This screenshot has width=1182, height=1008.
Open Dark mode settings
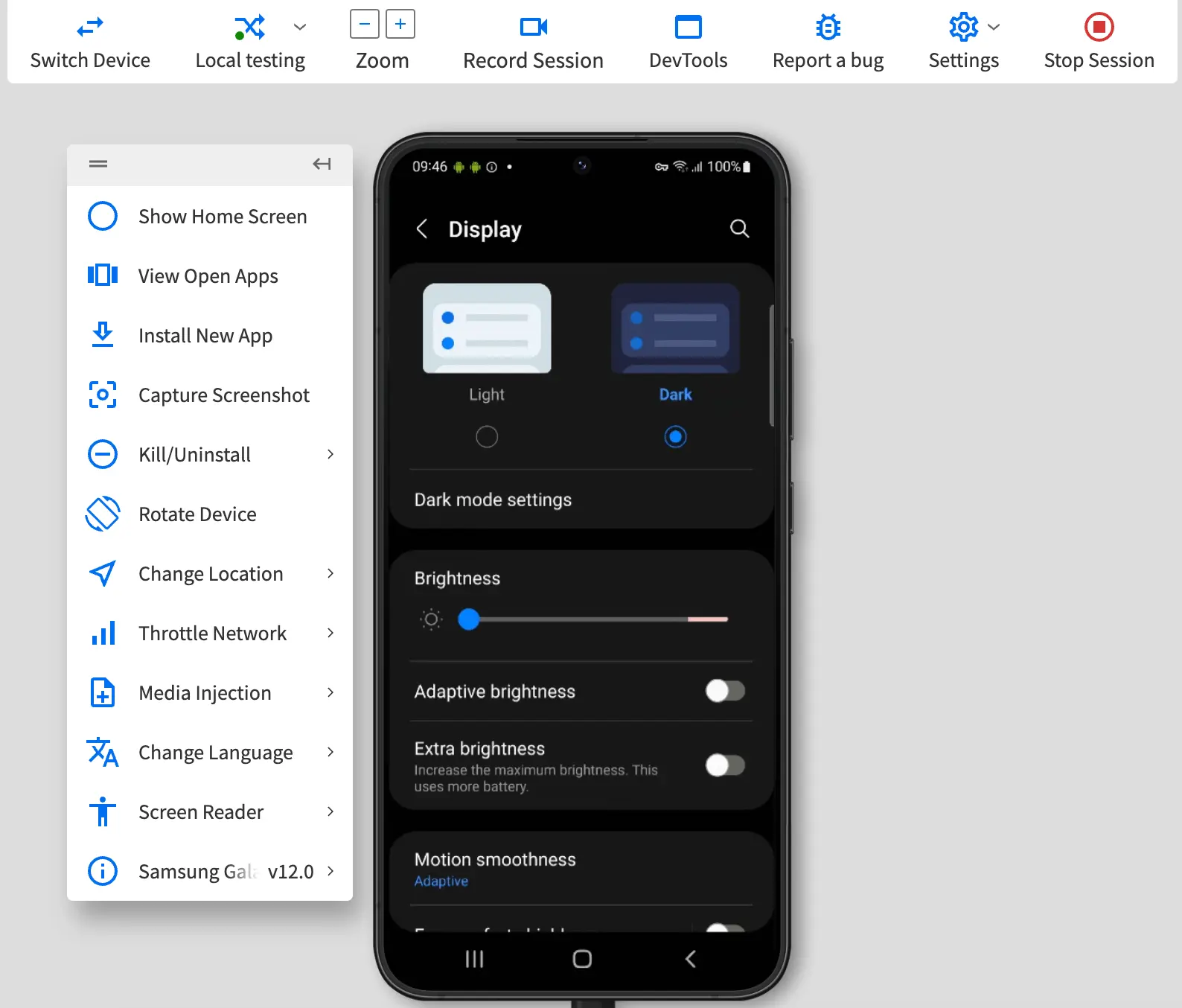coord(493,500)
